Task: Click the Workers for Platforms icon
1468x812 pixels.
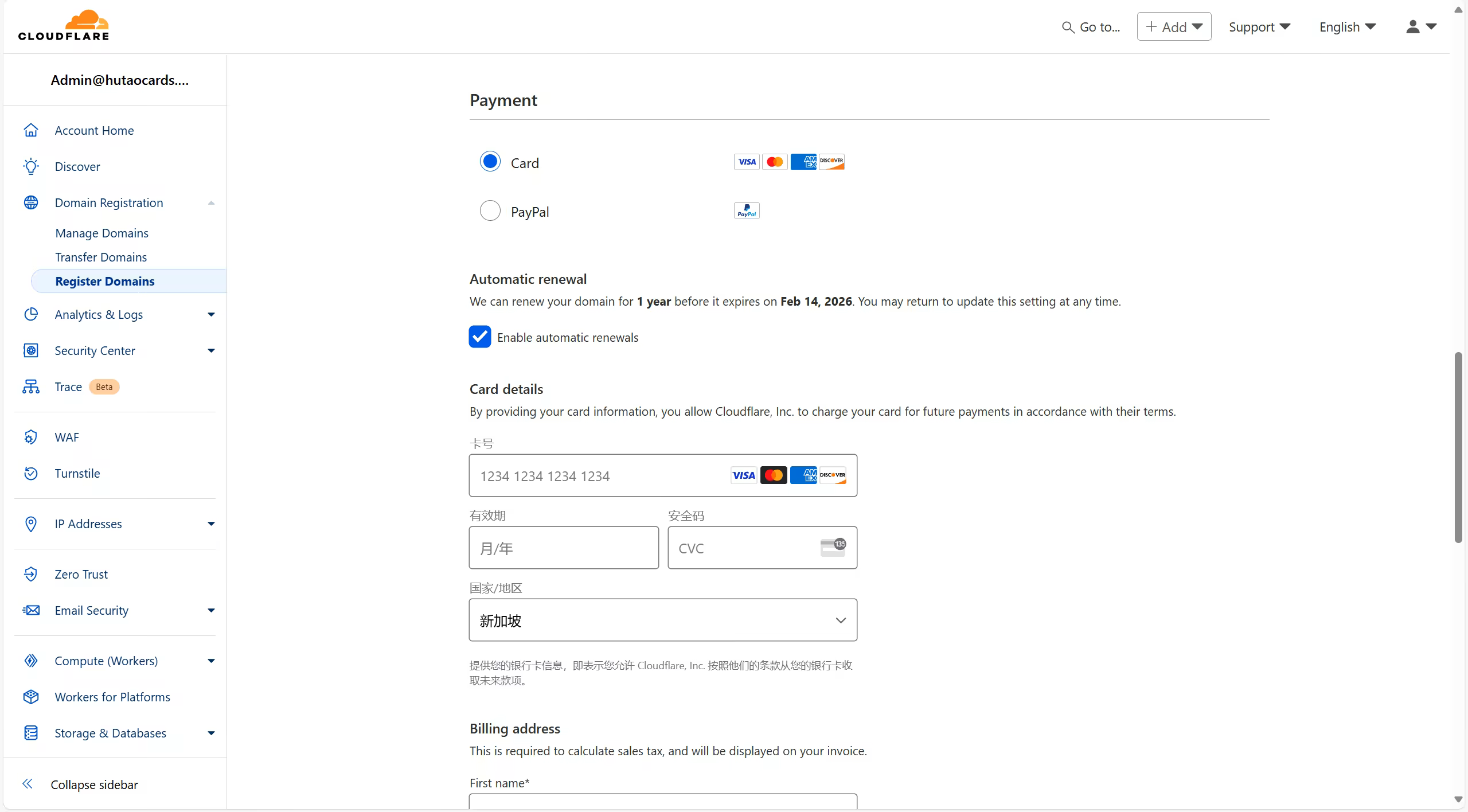Action: click(31, 697)
